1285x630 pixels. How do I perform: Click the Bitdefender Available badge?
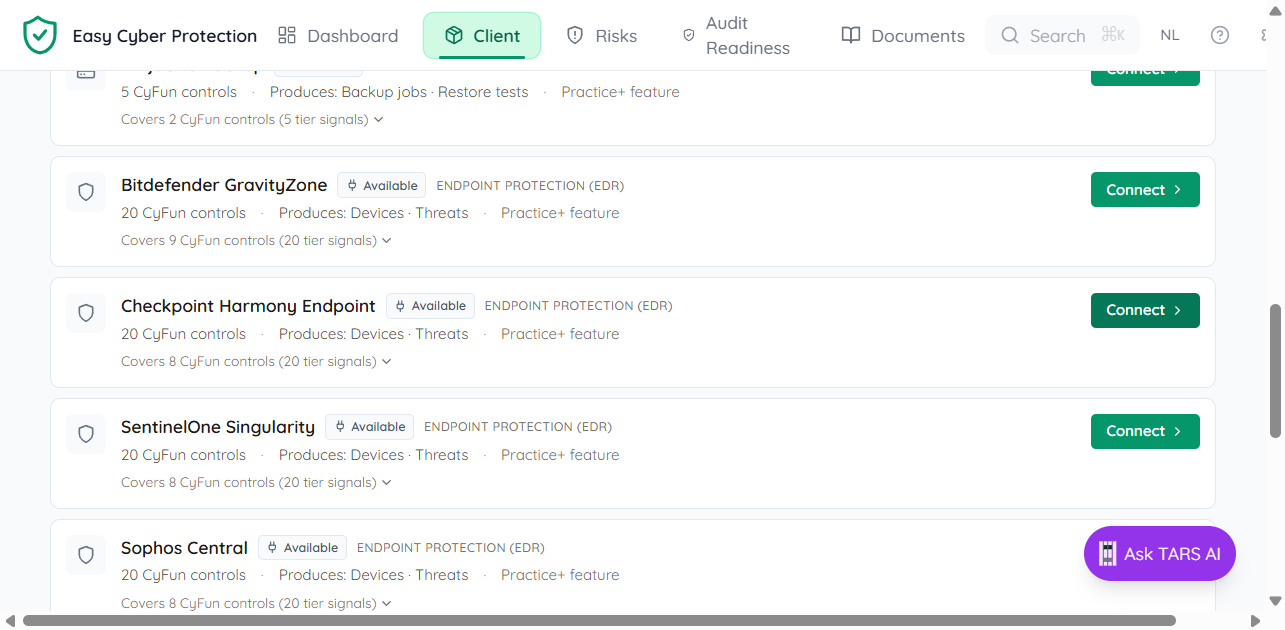click(381, 186)
